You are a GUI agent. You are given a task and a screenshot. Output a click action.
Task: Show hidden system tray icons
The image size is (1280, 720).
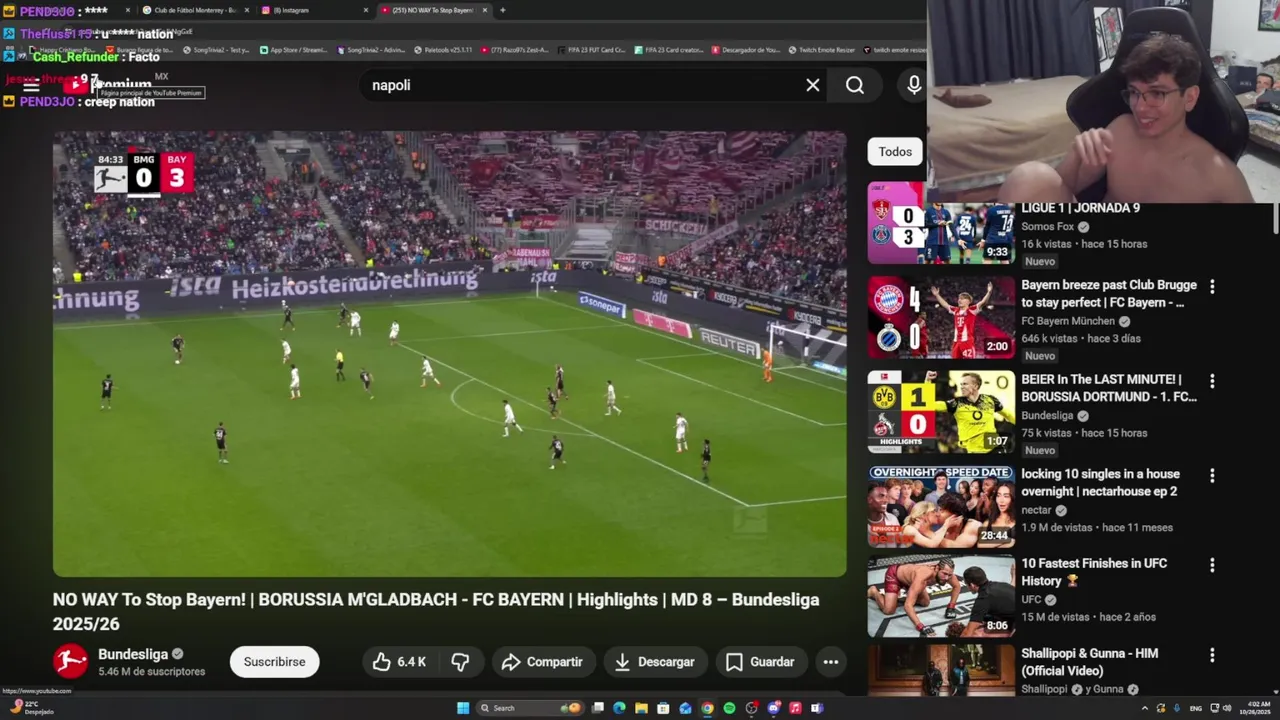[x=1145, y=708]
